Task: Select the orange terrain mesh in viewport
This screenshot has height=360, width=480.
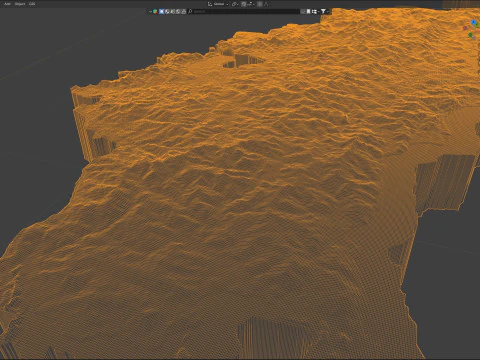Action: pyautogui.click(x=240, y=187)
